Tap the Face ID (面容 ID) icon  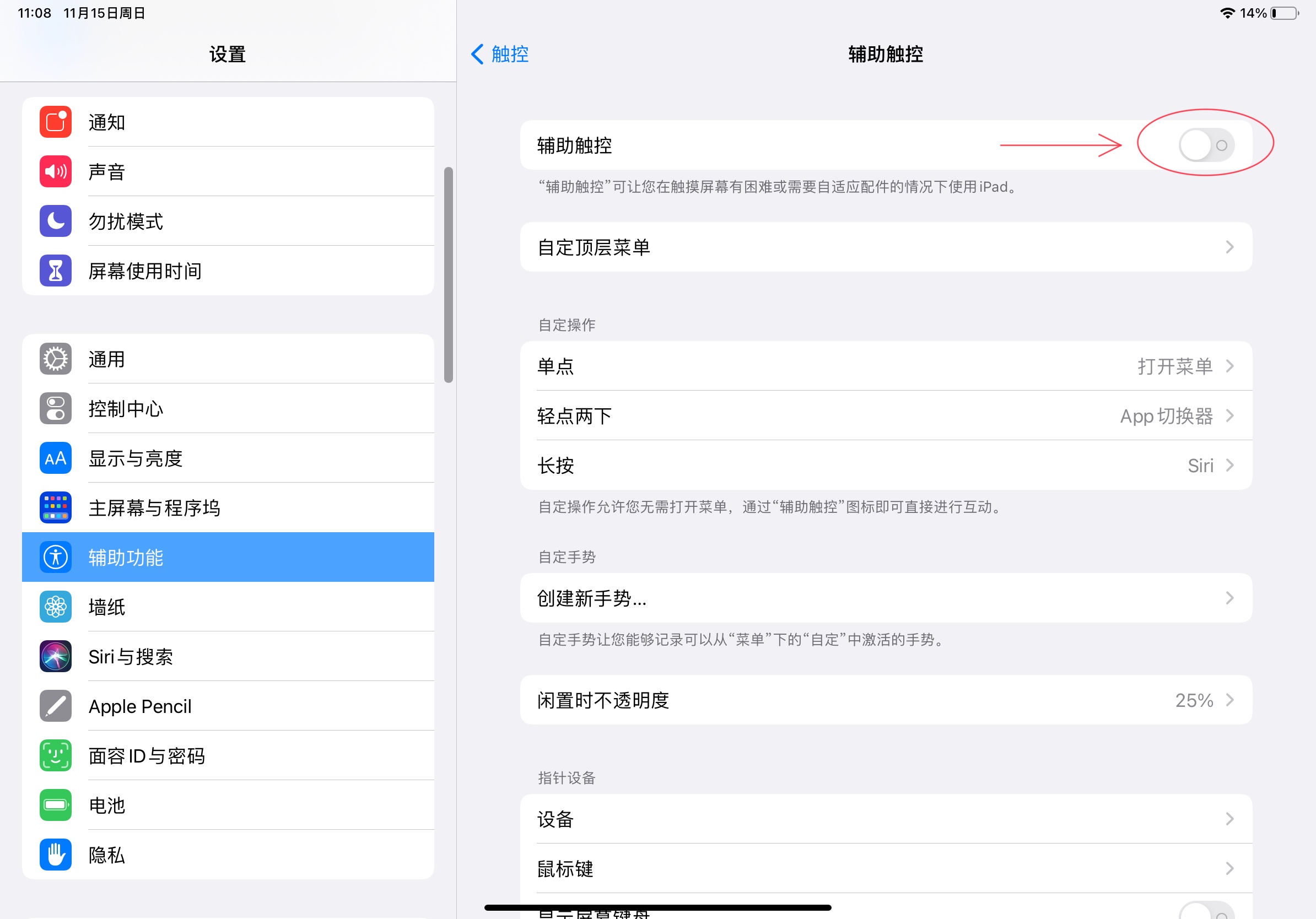tap(56, 755)
